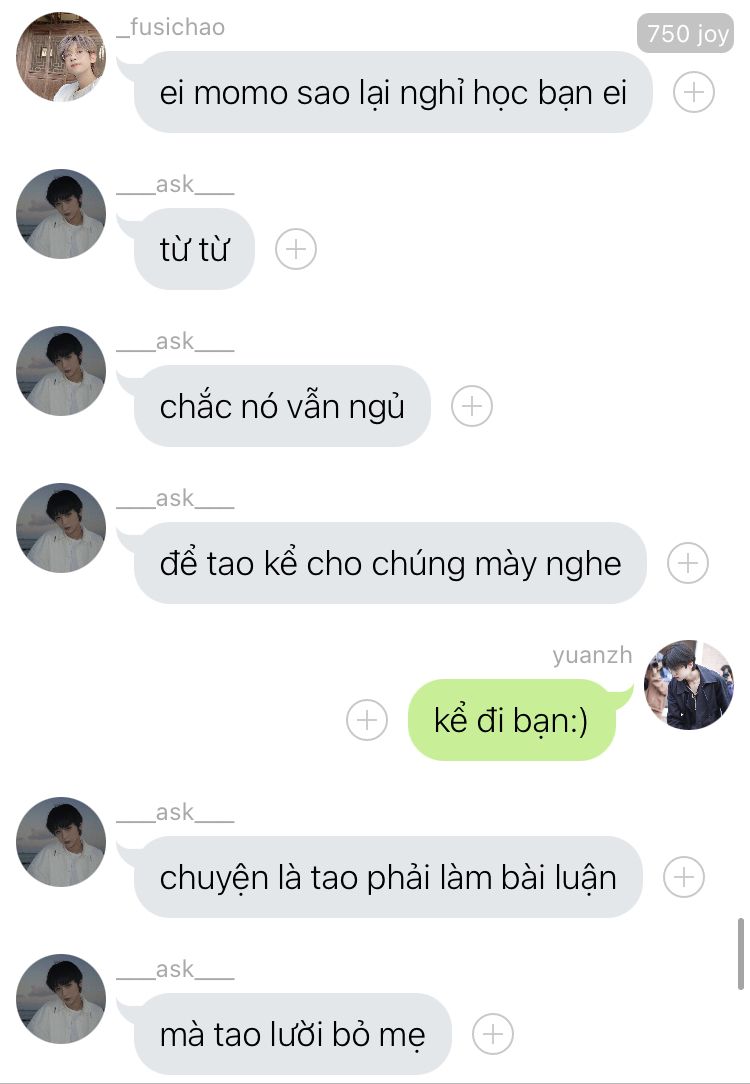Tap plus icon beside "để tao kể cho chúng mày nghe"
Viewport: 750px width, 1084px height.
[688, 563]
